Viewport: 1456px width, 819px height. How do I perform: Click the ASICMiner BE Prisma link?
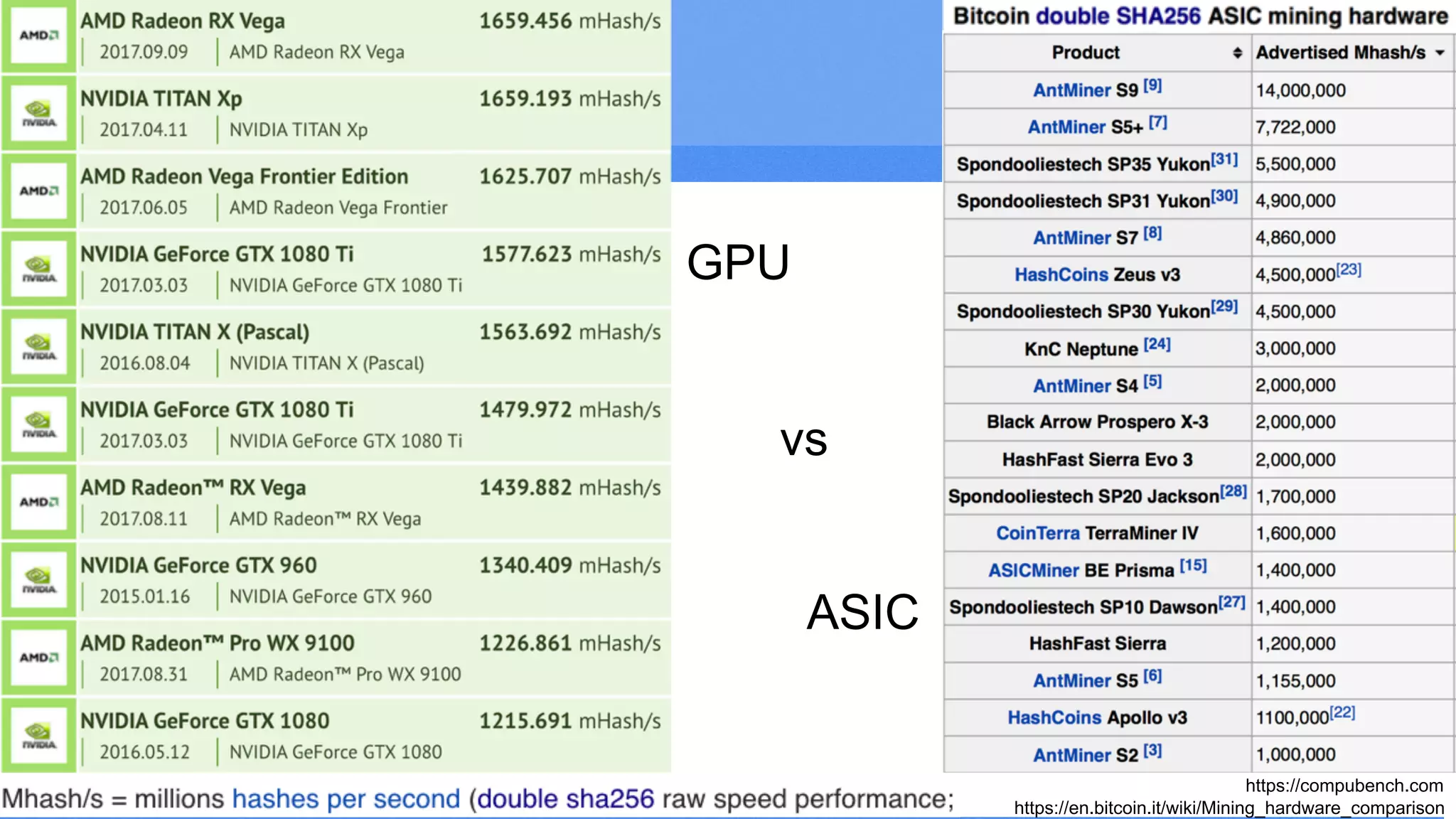1034,570
